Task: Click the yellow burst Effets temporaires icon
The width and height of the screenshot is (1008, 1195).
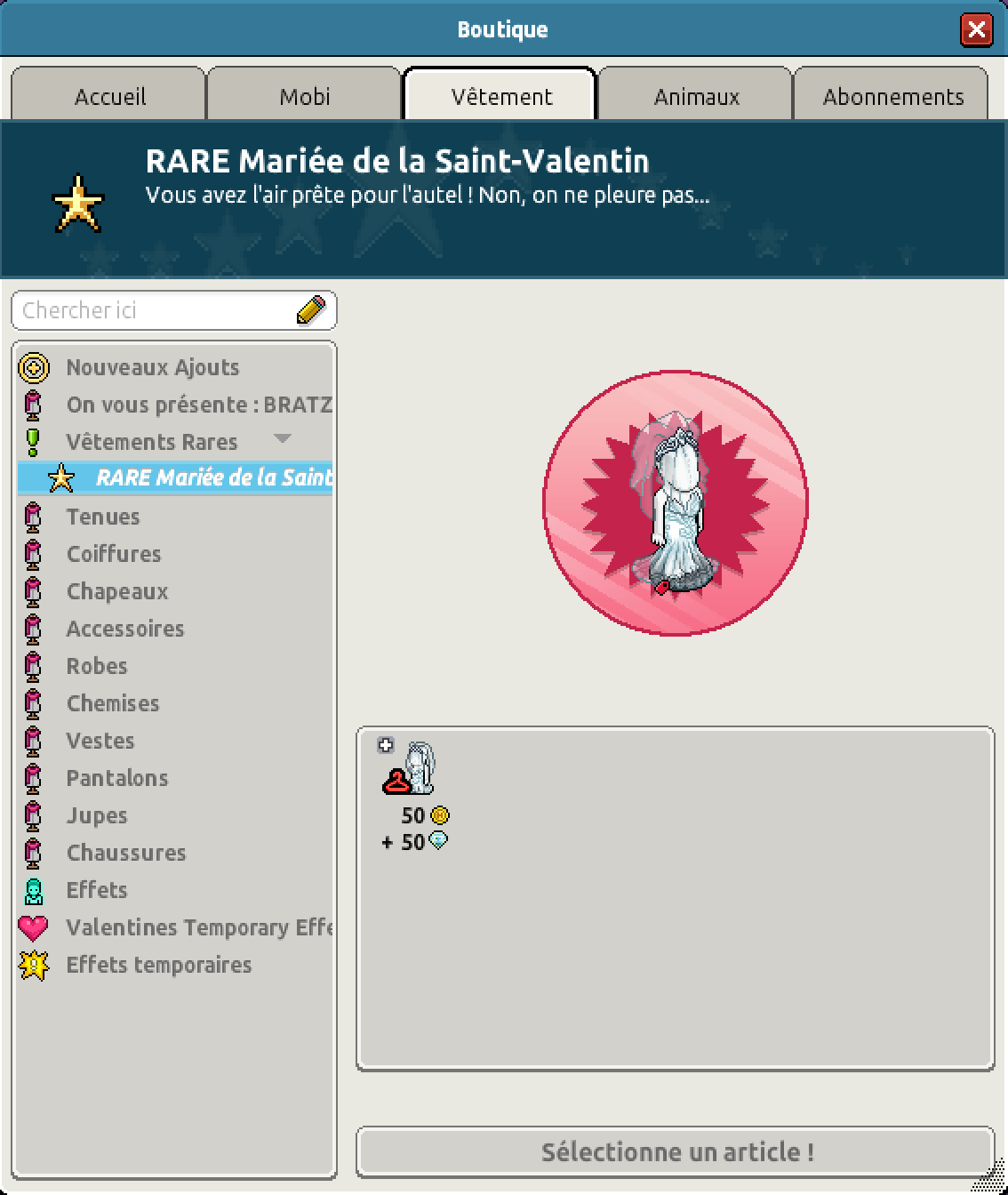Action: point(34,966)
